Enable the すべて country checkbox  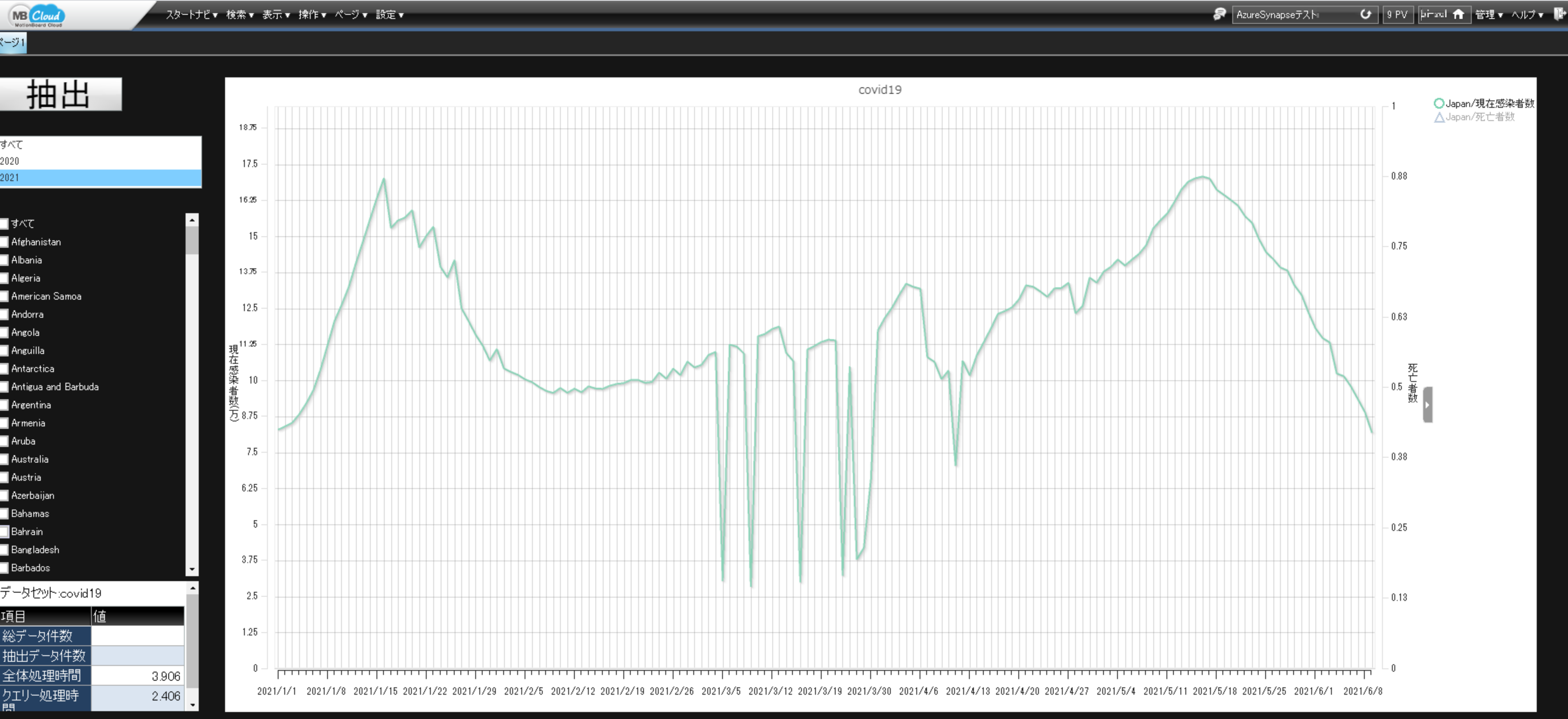4,224
